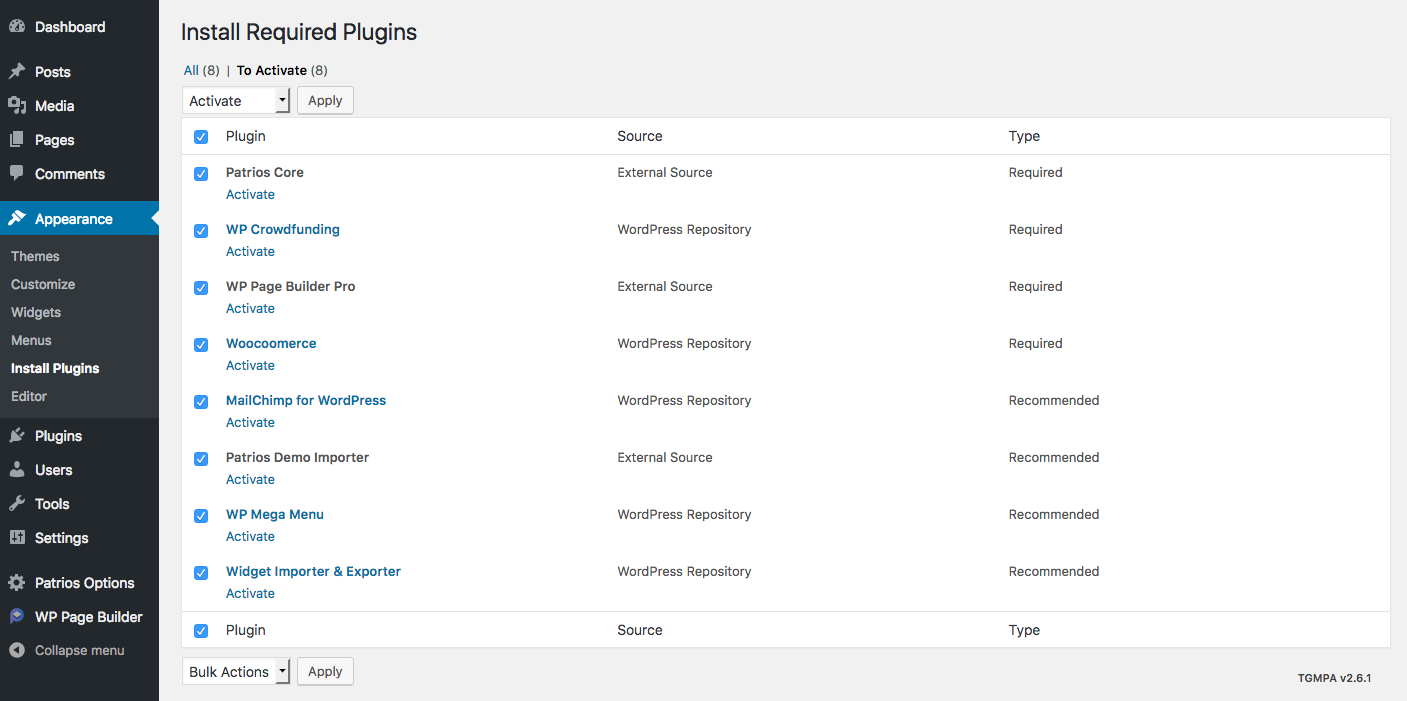
Task: Click Activate link under Patrios Core
Action: tap(250, 195)
